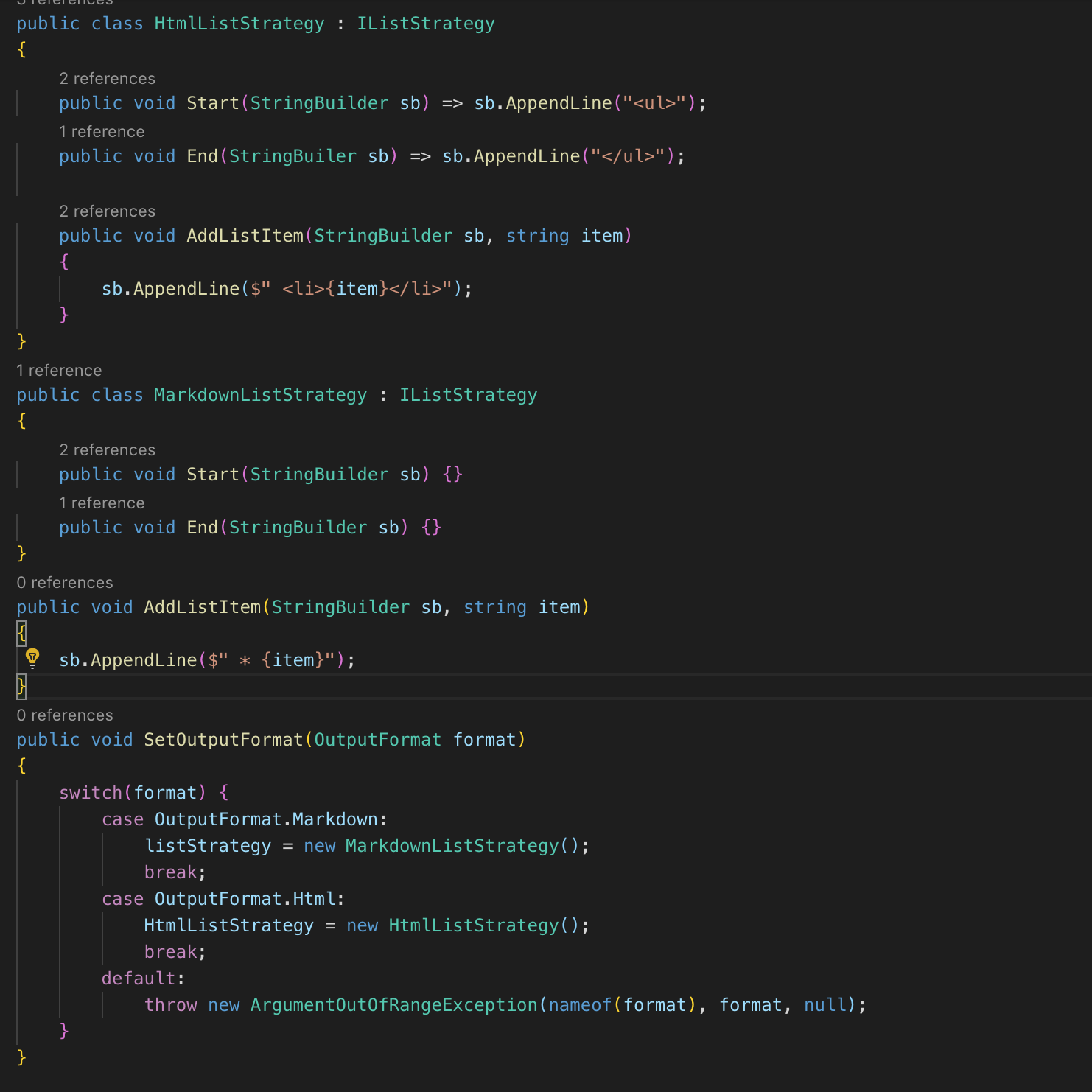This screenshot has height=1092, width=1092.
Task: Open "1 reference" lens above End(StringBuiler sb)
Action: pos(102,132)
